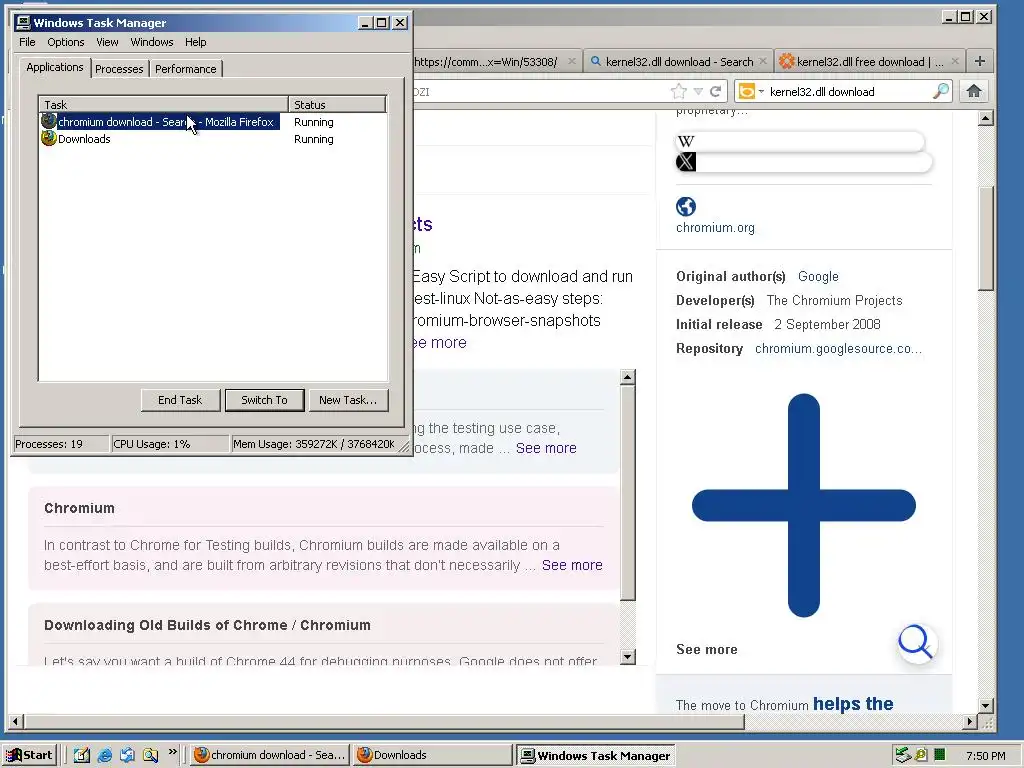
Task: Click the 'ee more' link under browser-snapshots text
Action: coord(440,343)
